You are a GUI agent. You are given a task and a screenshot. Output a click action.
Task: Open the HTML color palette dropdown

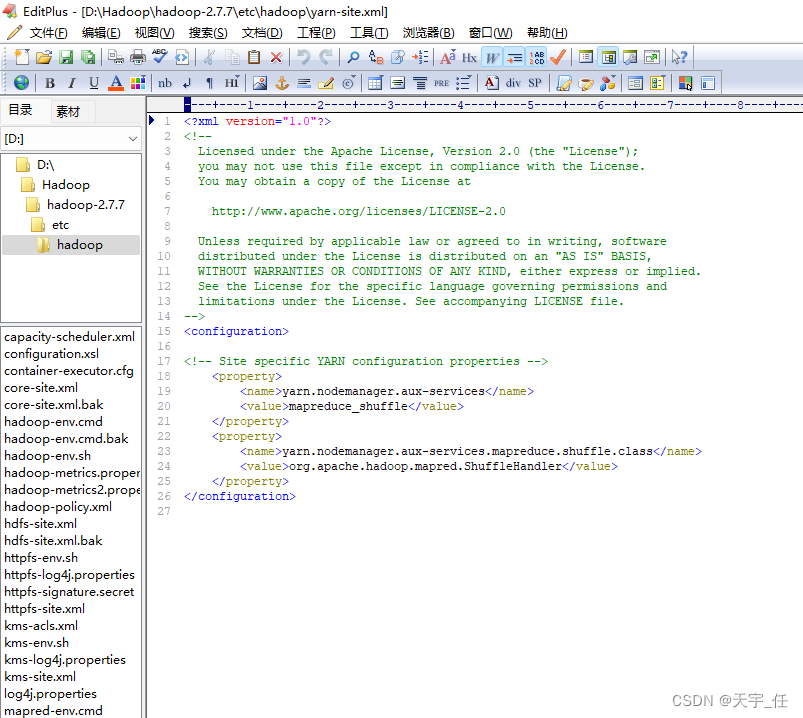(138, 83)
